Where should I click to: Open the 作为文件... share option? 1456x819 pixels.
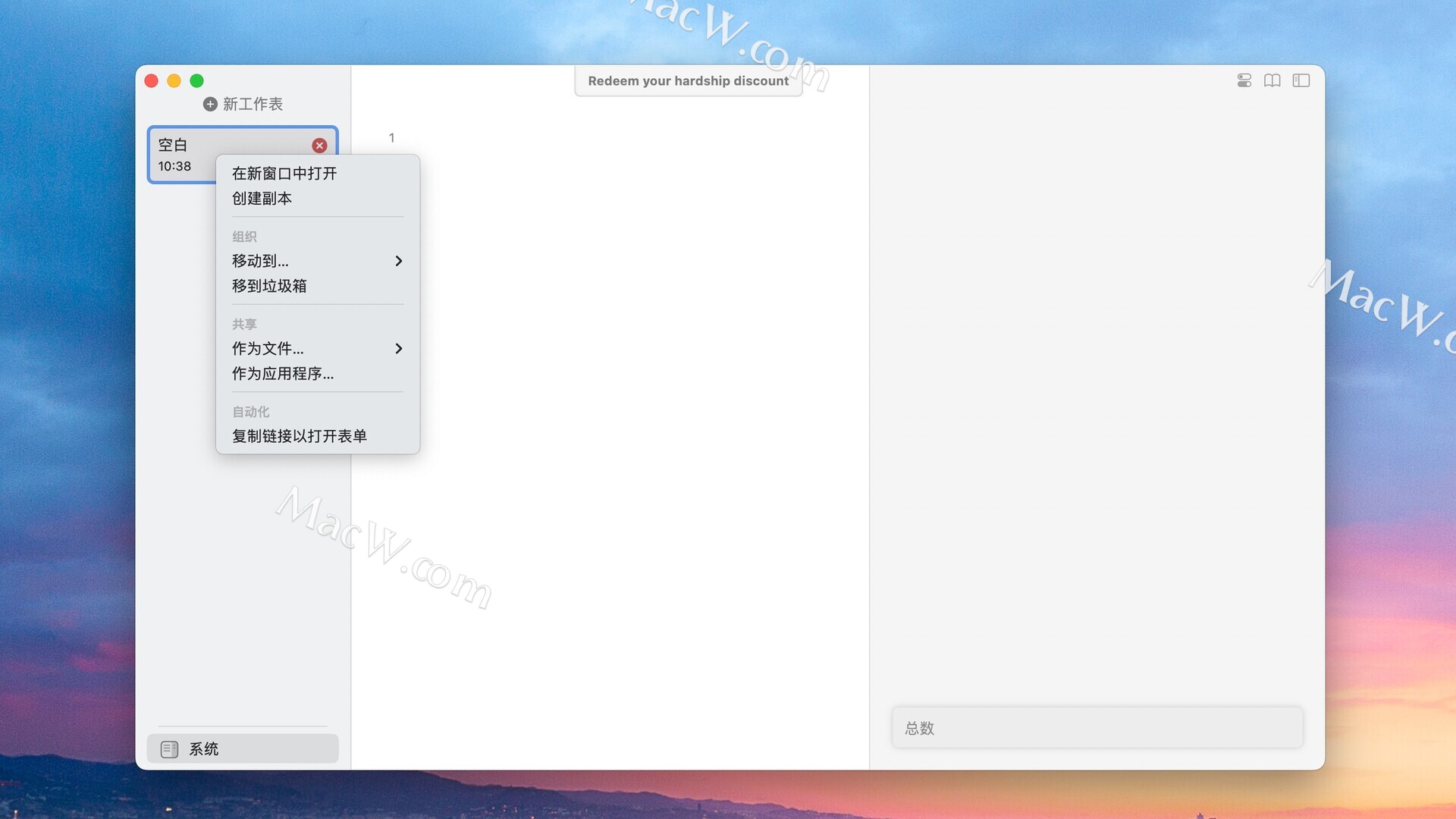coord(317,349)
